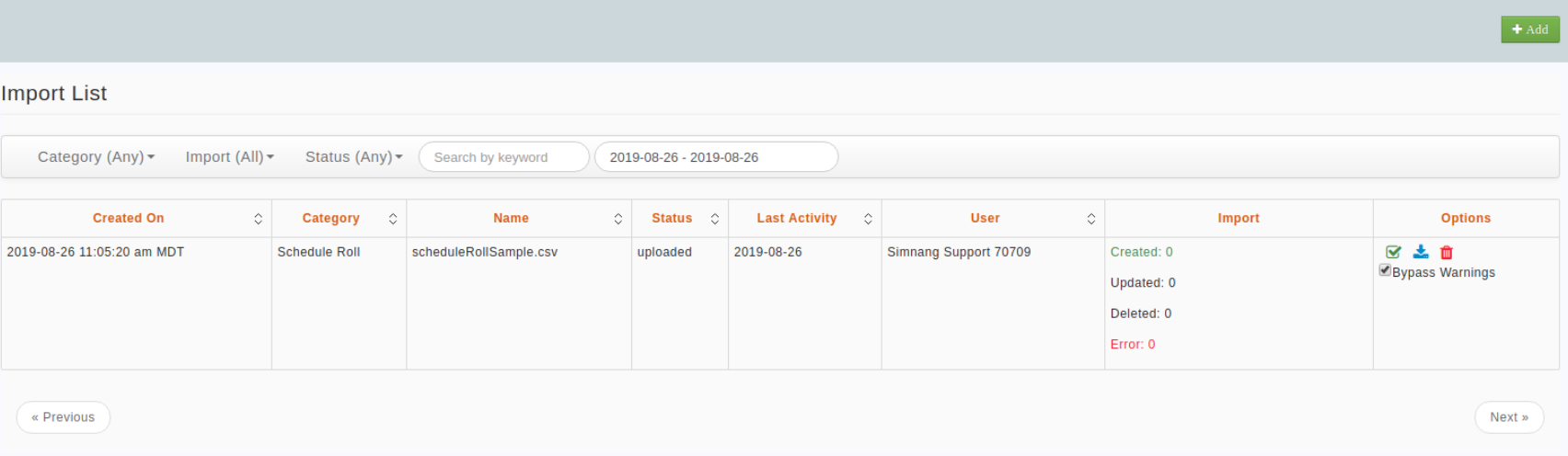The width and height of the screenshot is (1568, 456).
Task: Go to the Next page
Action: (1509, 417)
